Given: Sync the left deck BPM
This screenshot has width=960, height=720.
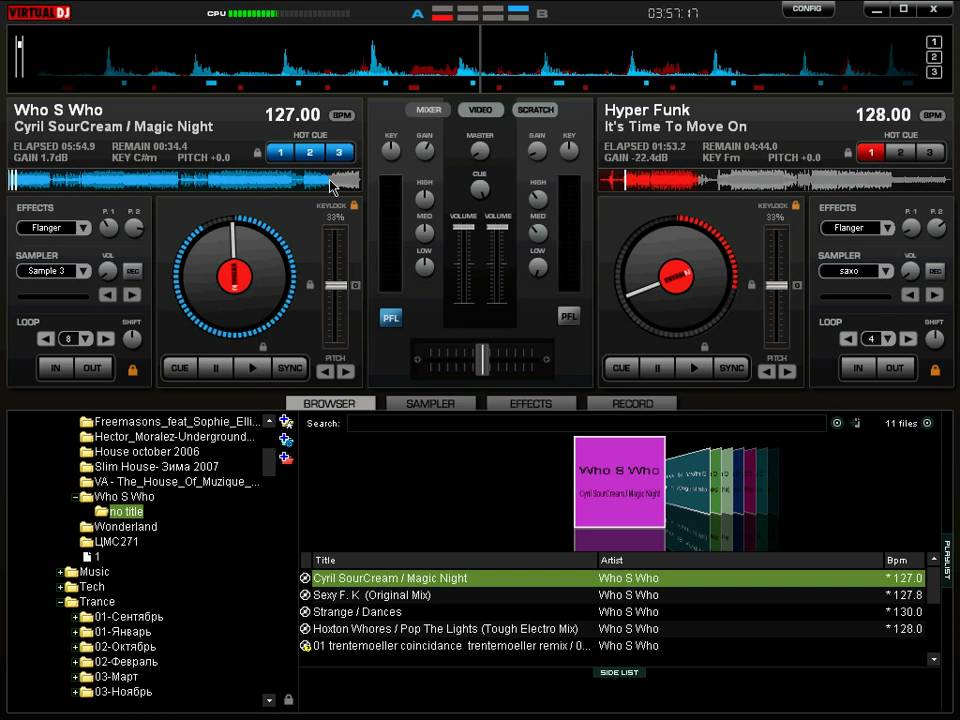Looking at the screenshot, I should click(x=290, y=368).
